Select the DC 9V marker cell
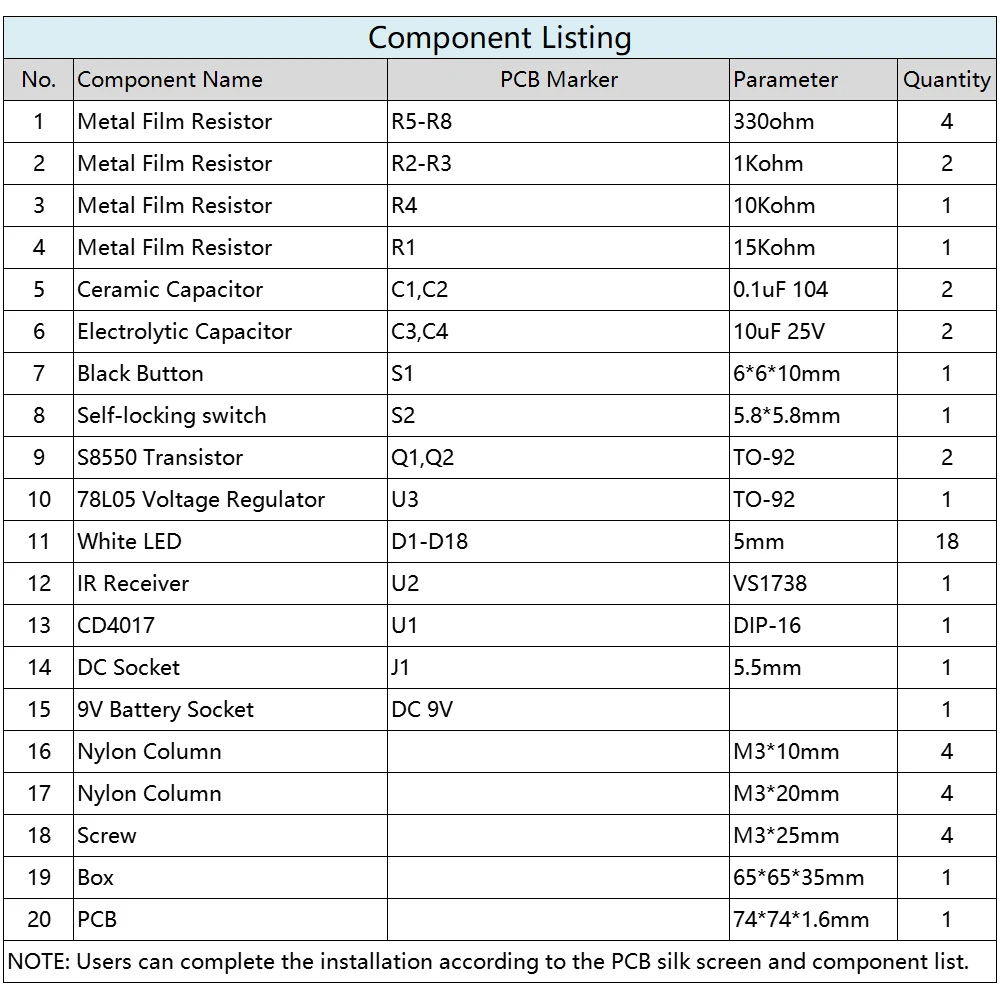The image size is (1000, 1000). 558,709
